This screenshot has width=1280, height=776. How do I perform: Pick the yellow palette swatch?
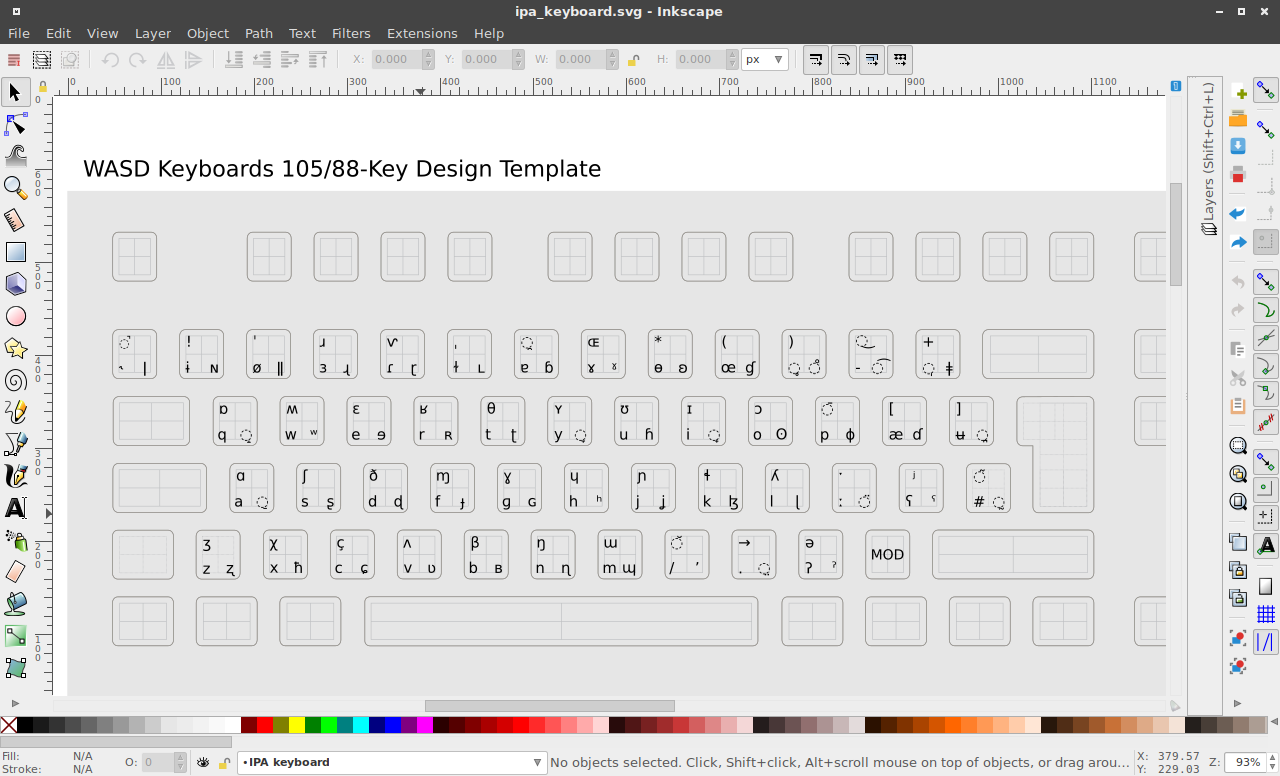tap(297, 725)
